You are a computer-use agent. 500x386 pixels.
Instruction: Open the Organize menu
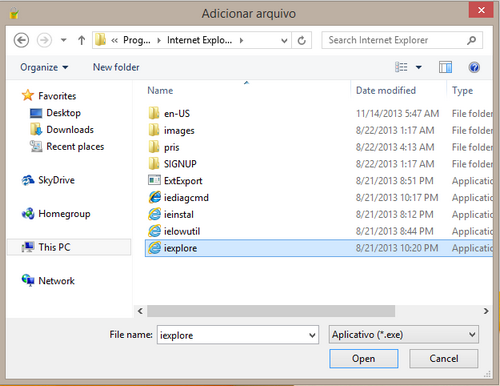[44, 67]
